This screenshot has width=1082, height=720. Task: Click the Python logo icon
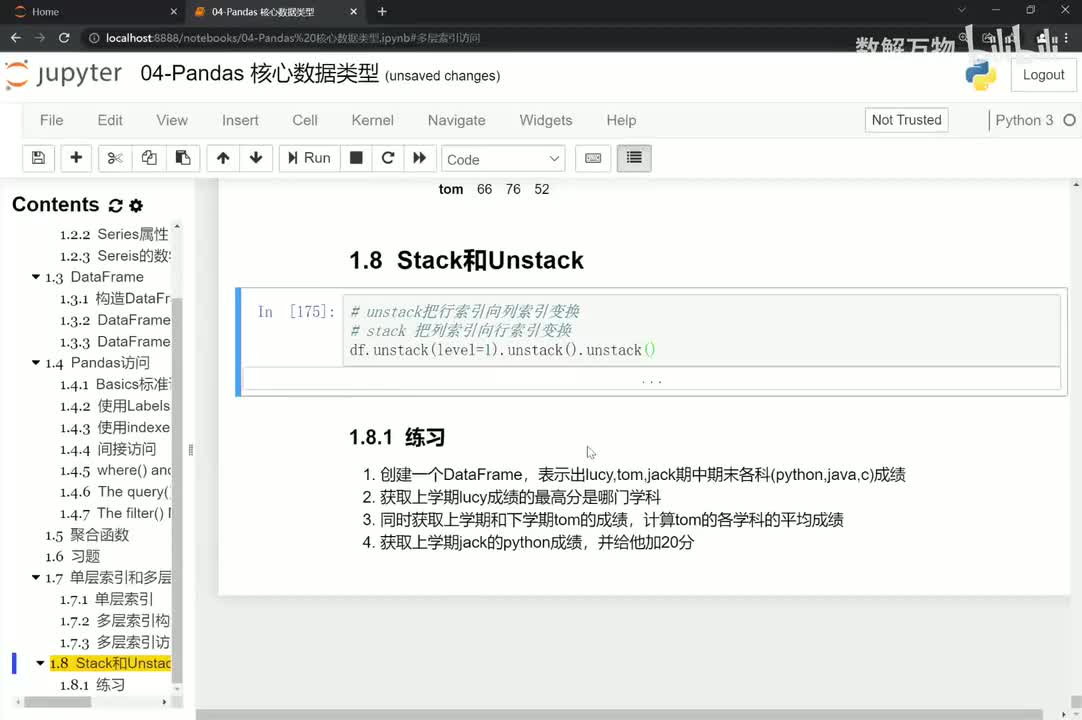[x=981, y=75]
